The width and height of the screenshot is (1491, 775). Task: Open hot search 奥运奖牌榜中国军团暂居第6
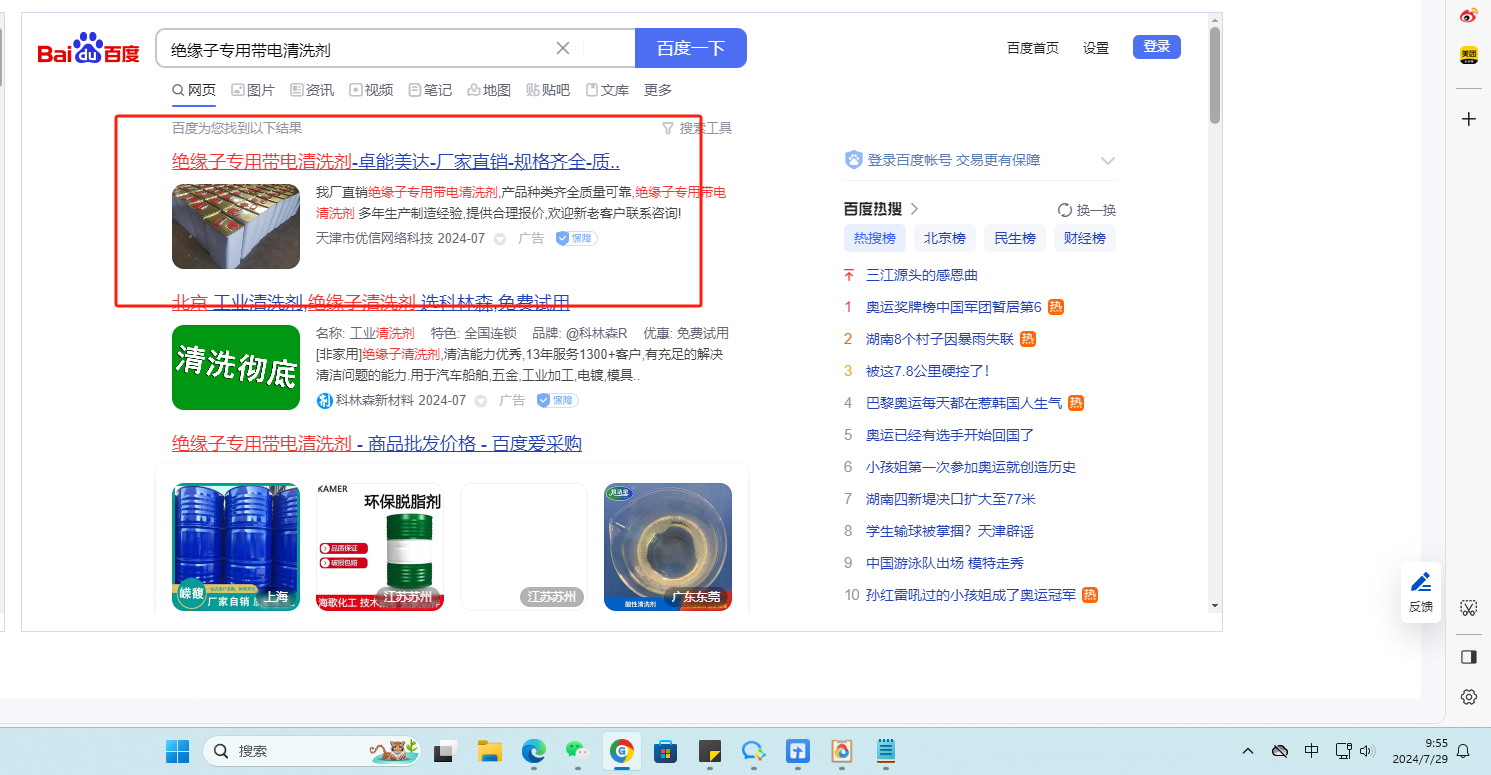[954, 307]
